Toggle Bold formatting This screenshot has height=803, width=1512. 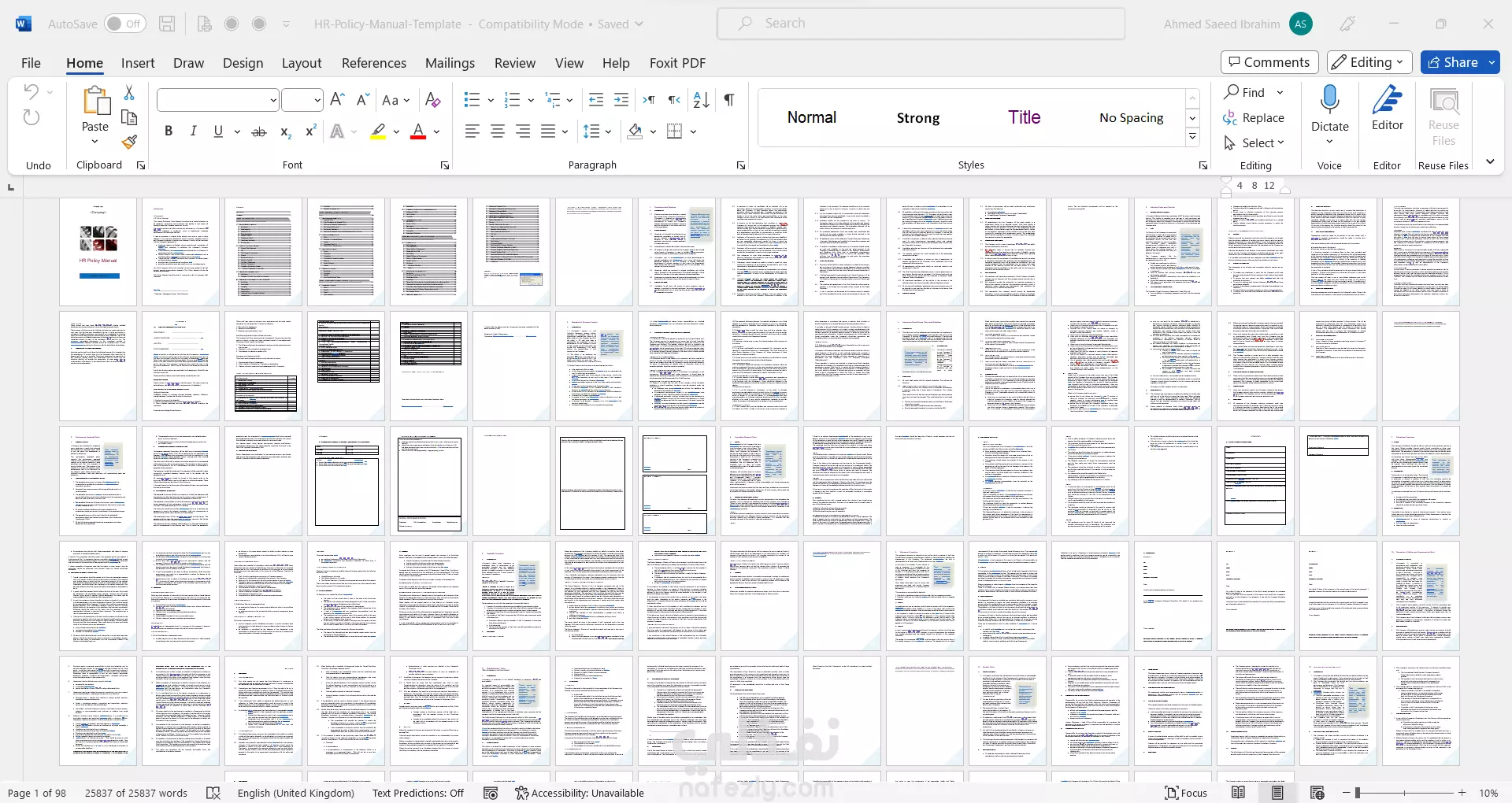click(x=169, y=131)
